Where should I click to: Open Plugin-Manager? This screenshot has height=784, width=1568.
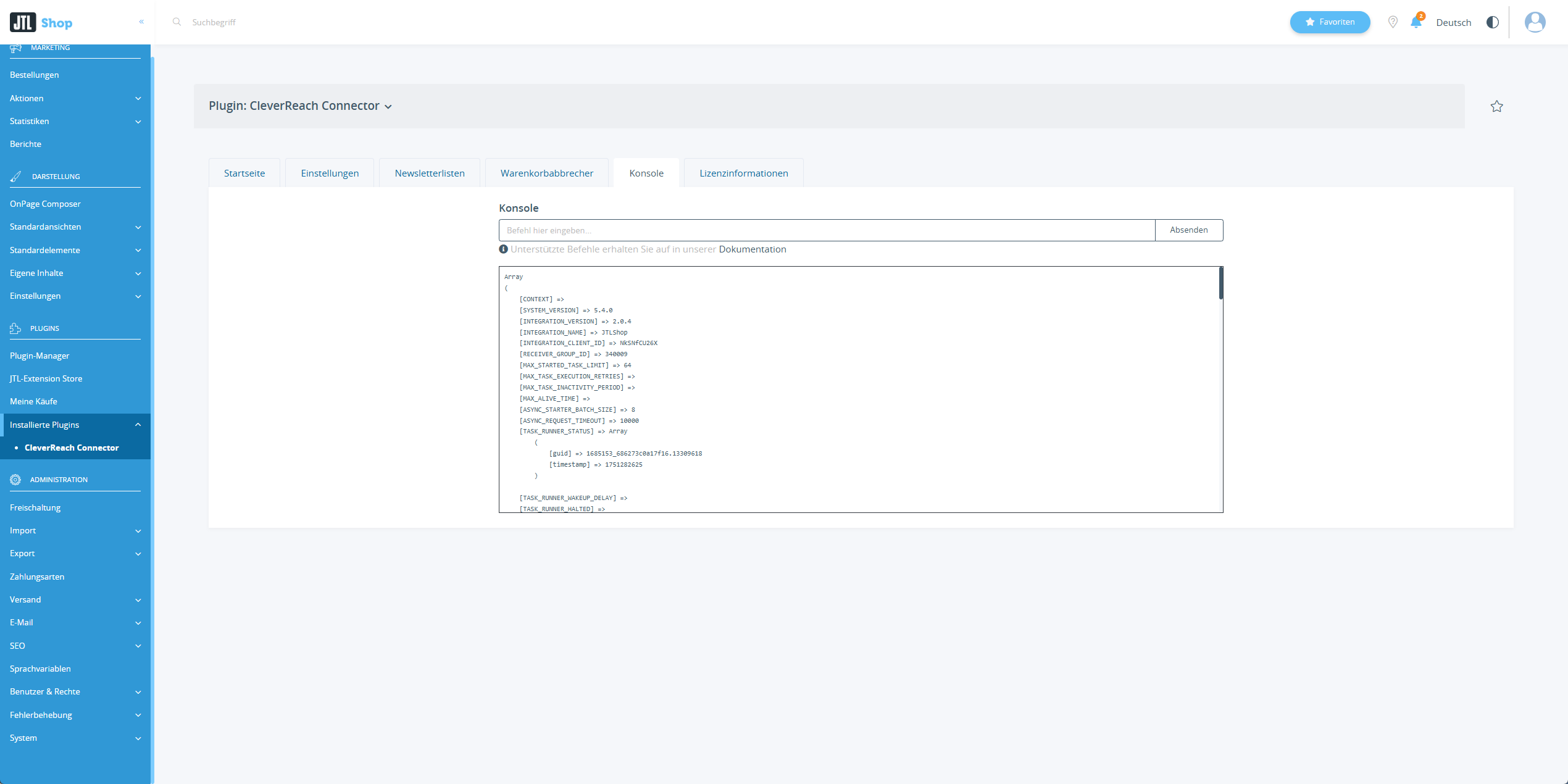click(40, 356)
